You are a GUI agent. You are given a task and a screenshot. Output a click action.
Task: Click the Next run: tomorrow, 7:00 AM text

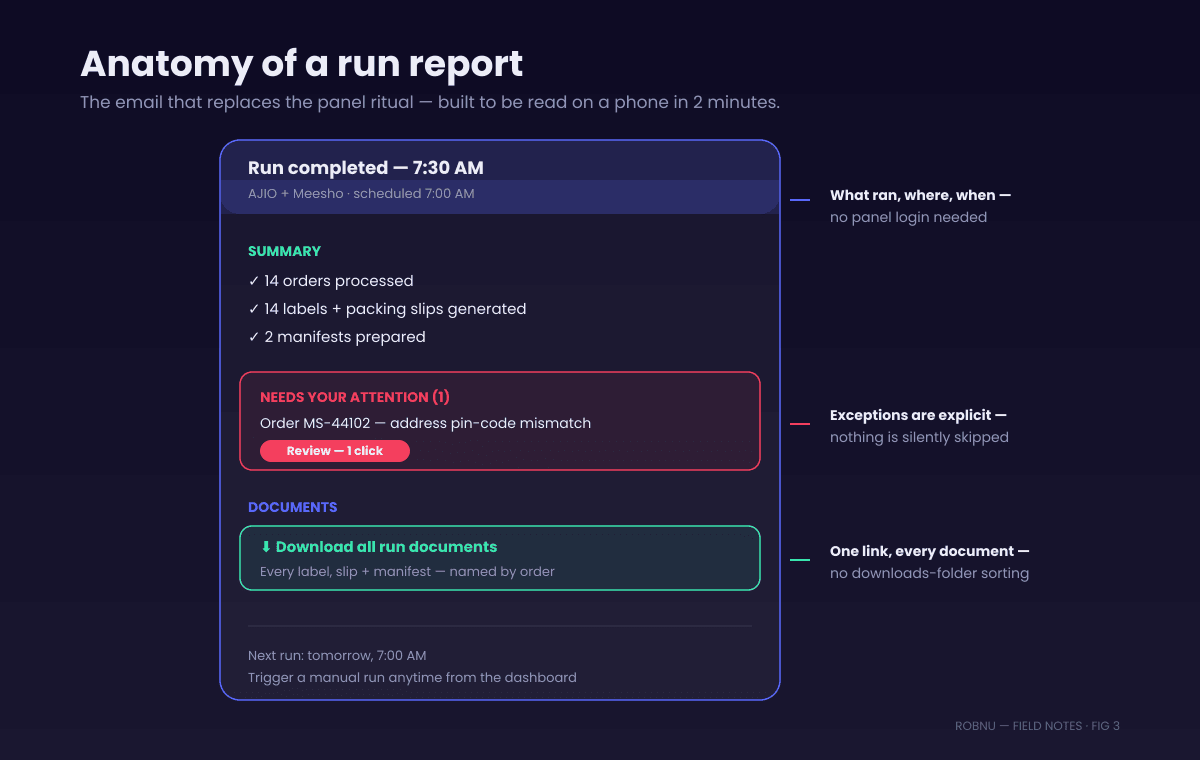pos(337,656)
